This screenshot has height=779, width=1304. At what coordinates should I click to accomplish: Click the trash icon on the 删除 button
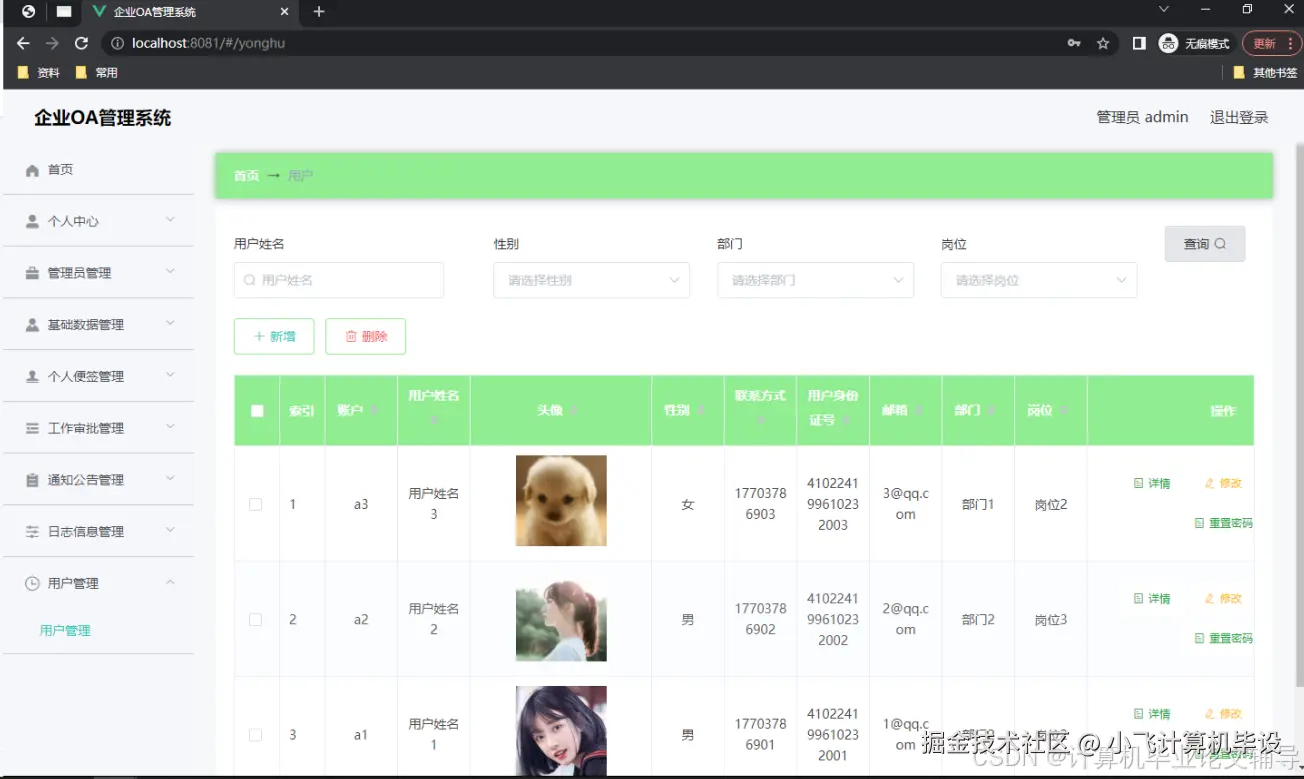(352, 336)
